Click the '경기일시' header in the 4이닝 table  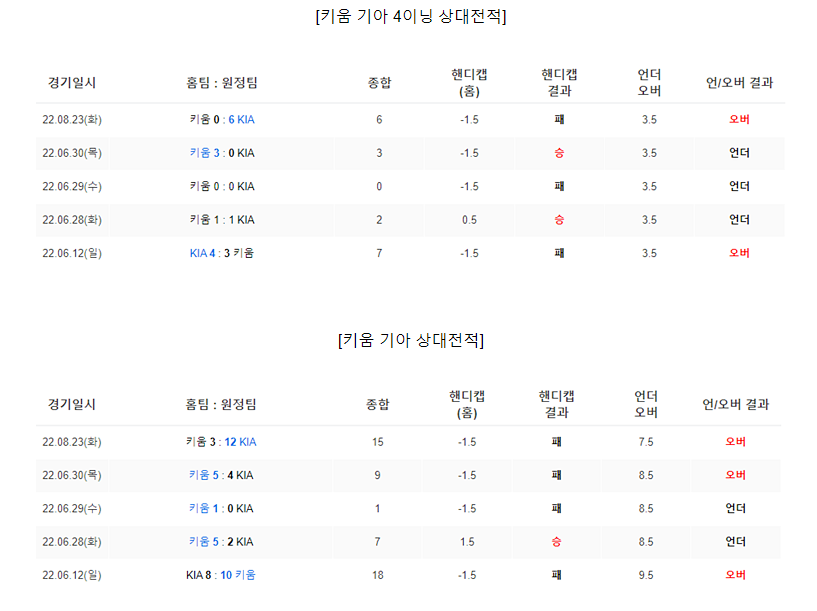click(72, 82)
